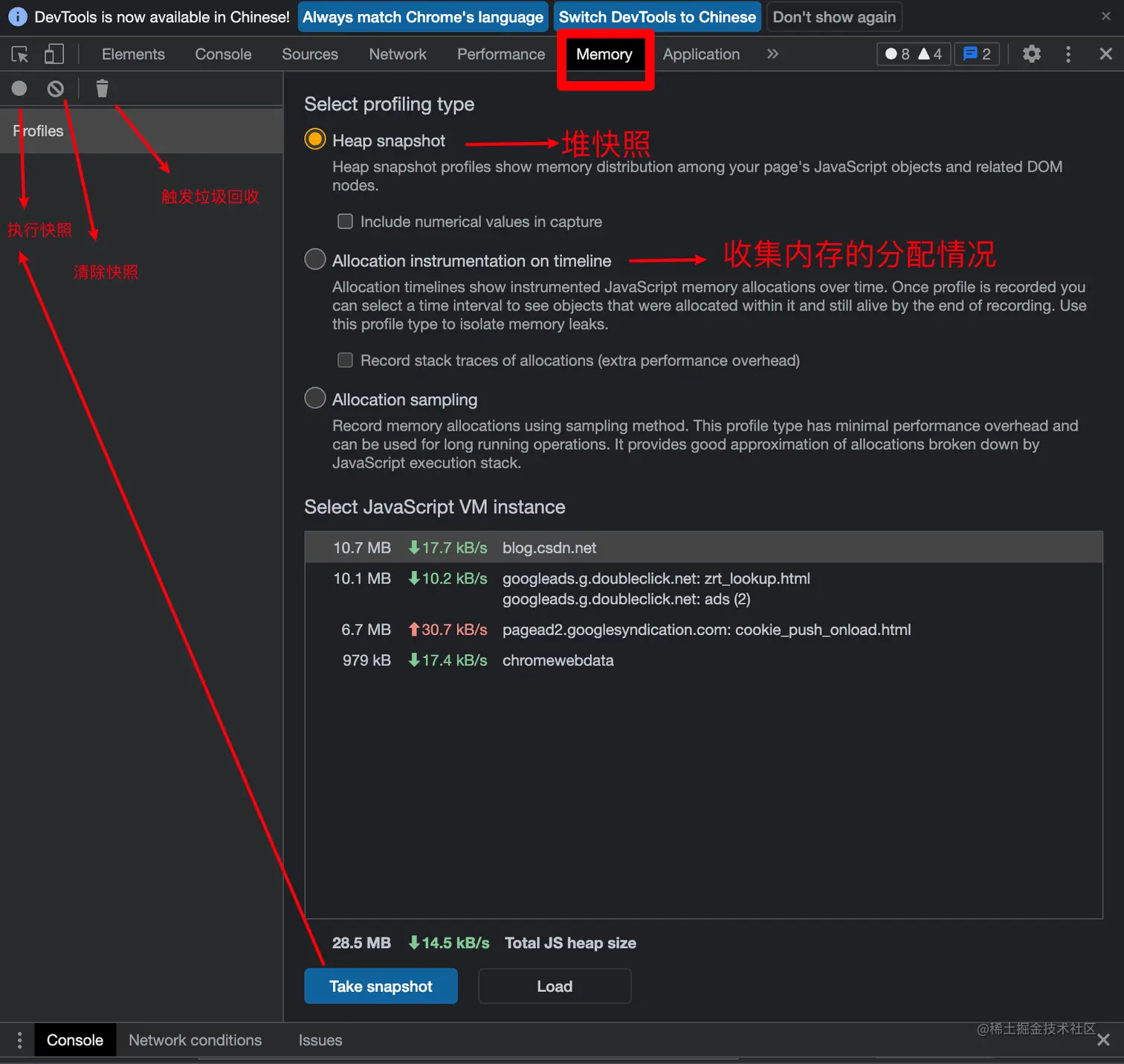Select the Allocation sampling radio option

(315, 398)
